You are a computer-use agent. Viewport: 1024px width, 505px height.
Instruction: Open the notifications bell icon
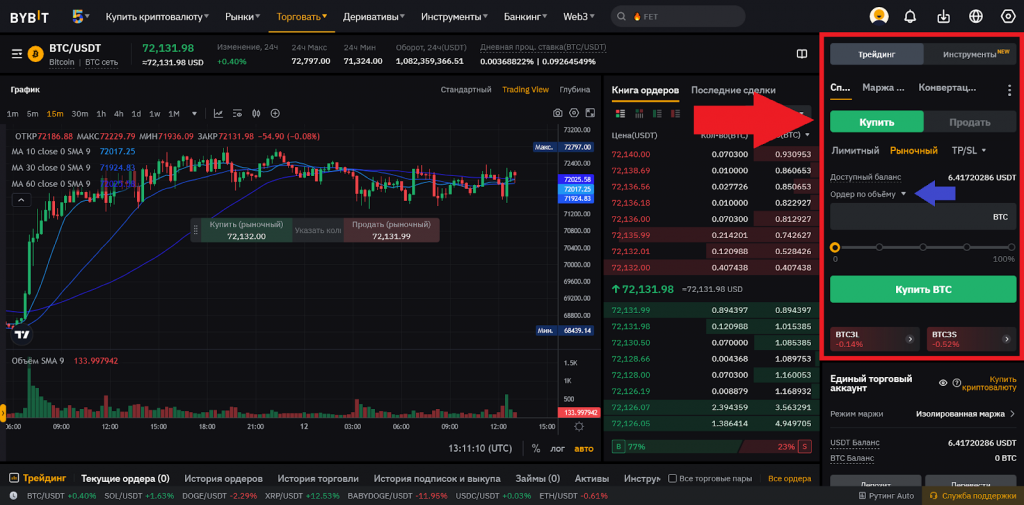pyautogui.click(x=910, y=16)
